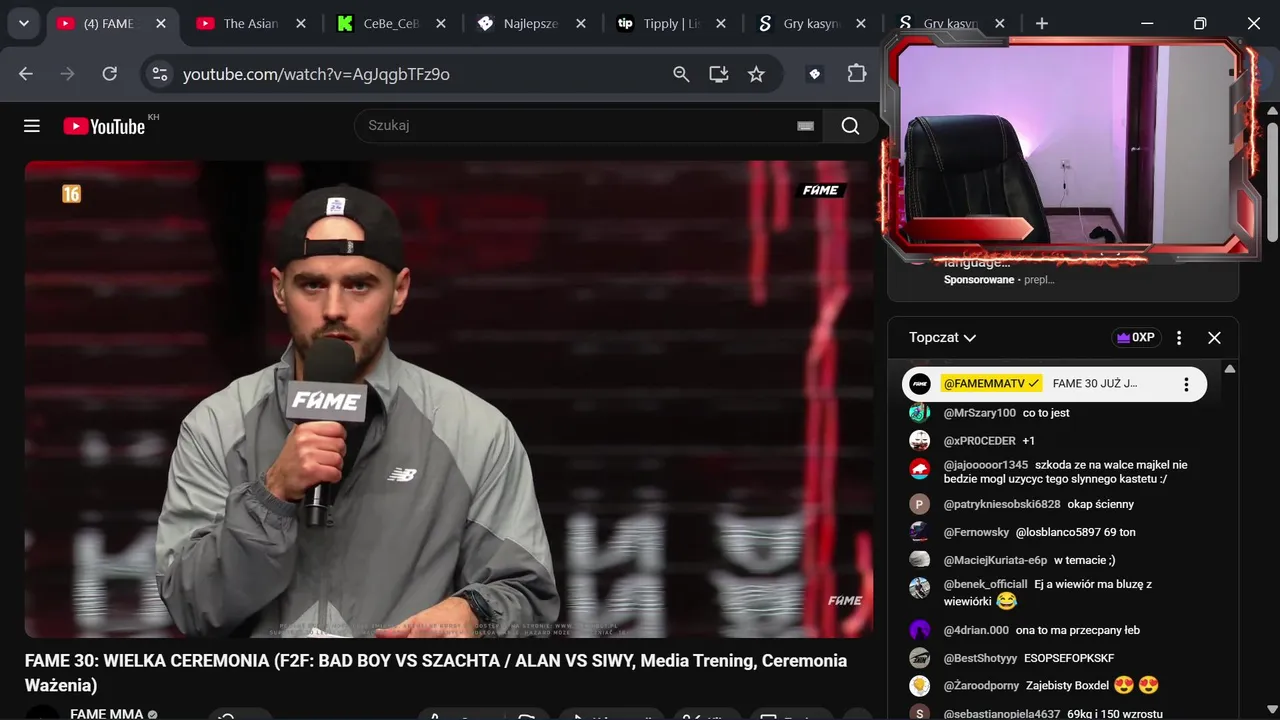This screenshot has height=720, width=1280.
Task: Close The Asian tab
Action: coord(301,24)
